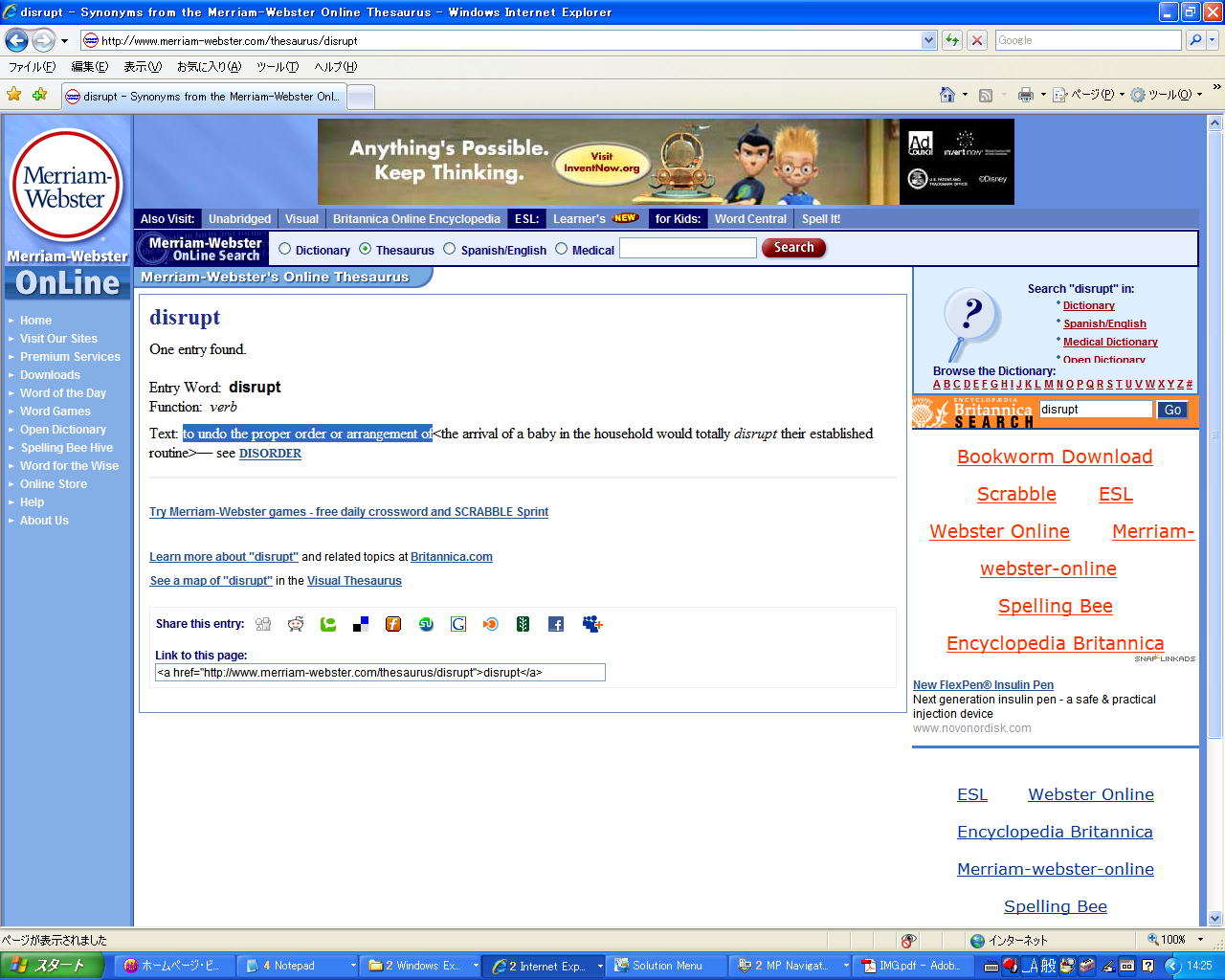The height and width of the screenshot is (980, 1225).
Task: Share entry via Delicious icon
Action: pos(361,624)
